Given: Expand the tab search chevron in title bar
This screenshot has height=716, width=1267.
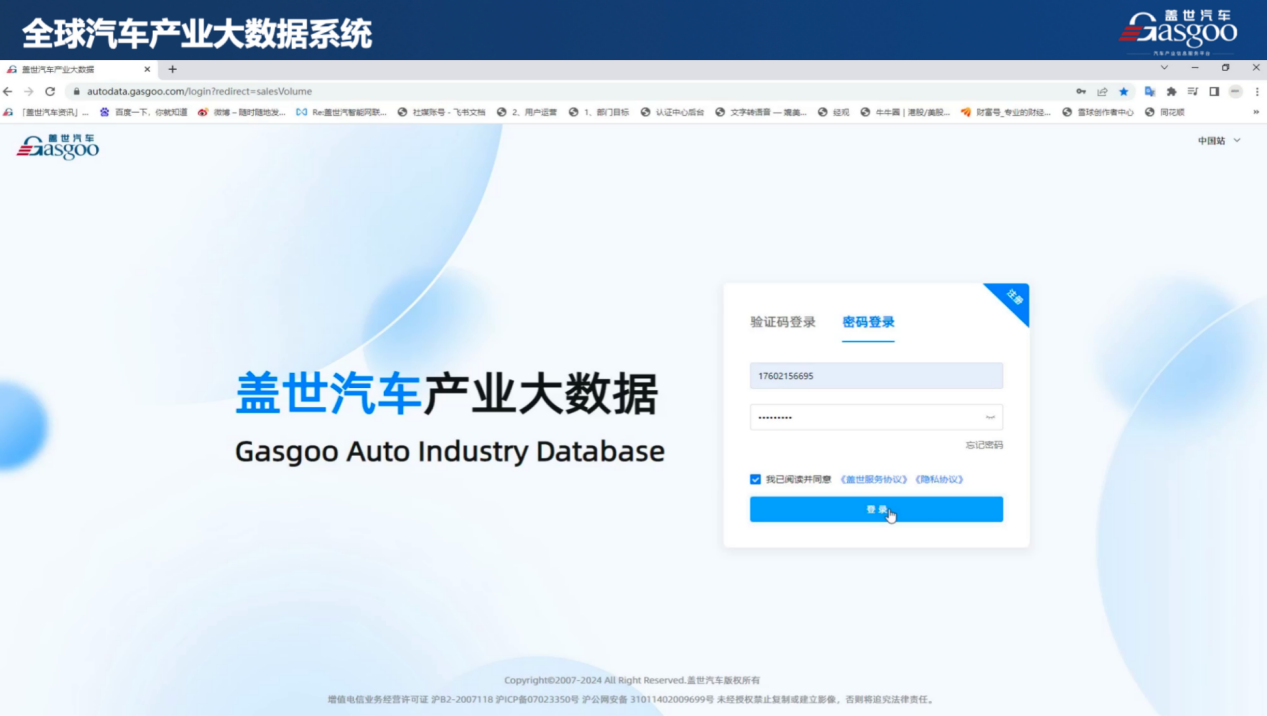Looking at the screenshot, I should pyautogui.click(x=1164, y=68).
